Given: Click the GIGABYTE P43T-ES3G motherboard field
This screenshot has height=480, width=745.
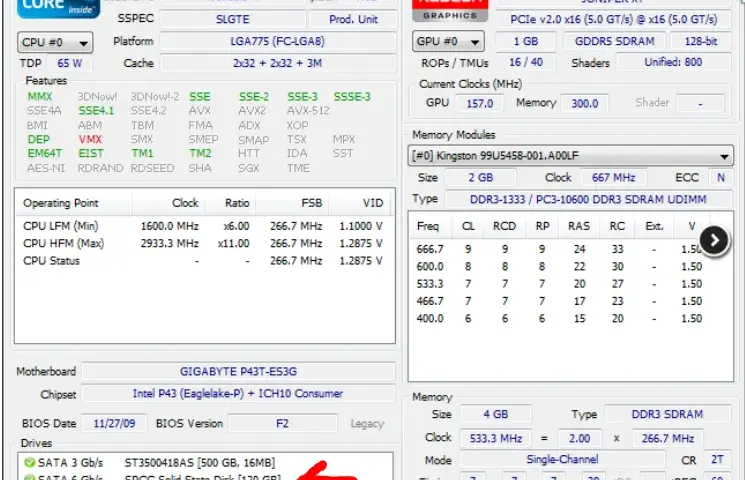Looking at the screenshot, I should pos(239,371).
